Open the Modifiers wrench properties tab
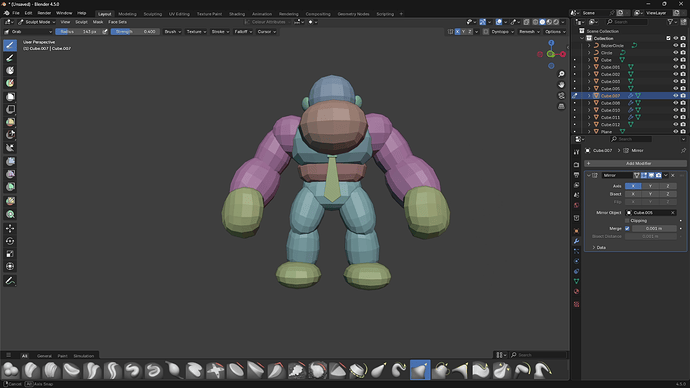Image resolution: width=690 pixels, height=388 pixels. 576,241
